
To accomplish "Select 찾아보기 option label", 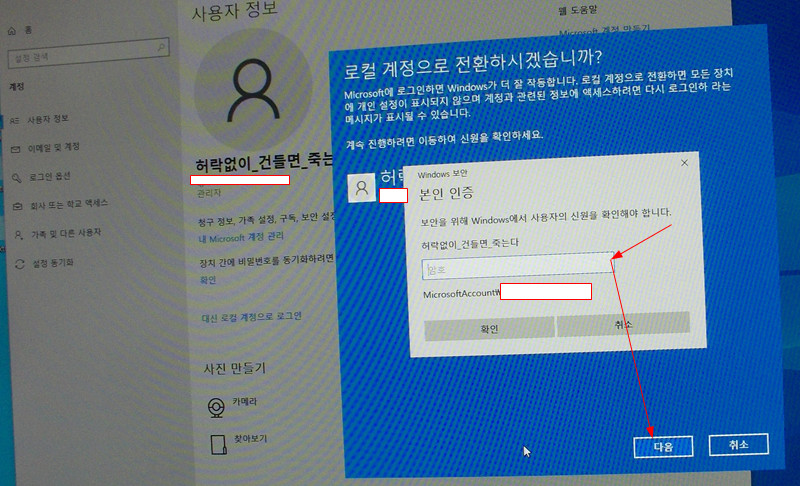I will [x=251, y=439].
